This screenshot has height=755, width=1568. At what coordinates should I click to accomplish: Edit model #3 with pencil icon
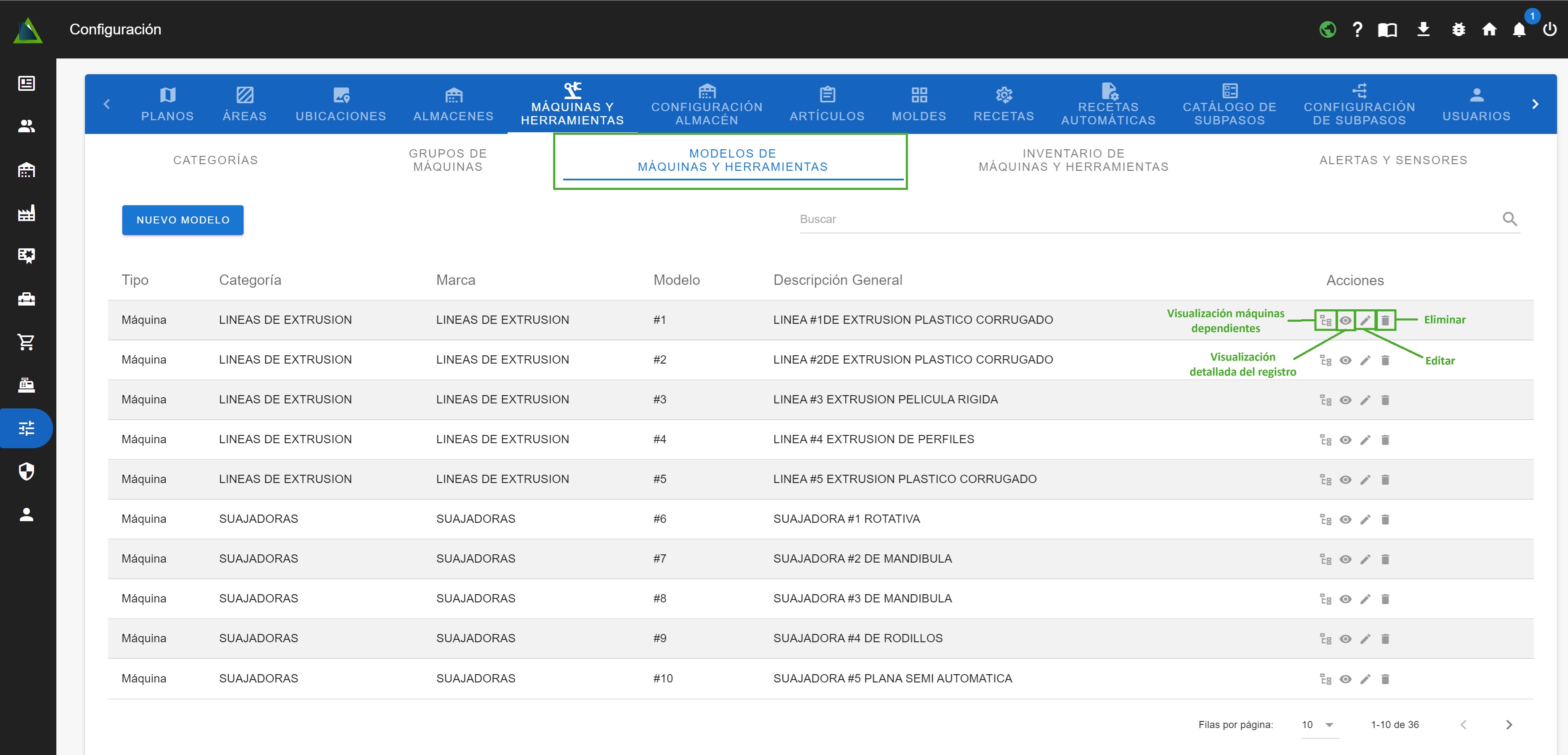pos(1365,400)
